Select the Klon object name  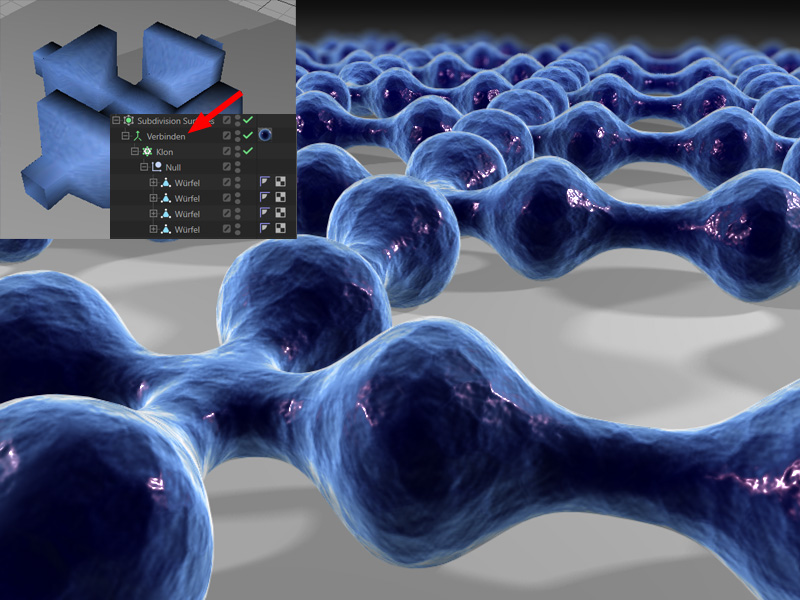click(164, 152)
